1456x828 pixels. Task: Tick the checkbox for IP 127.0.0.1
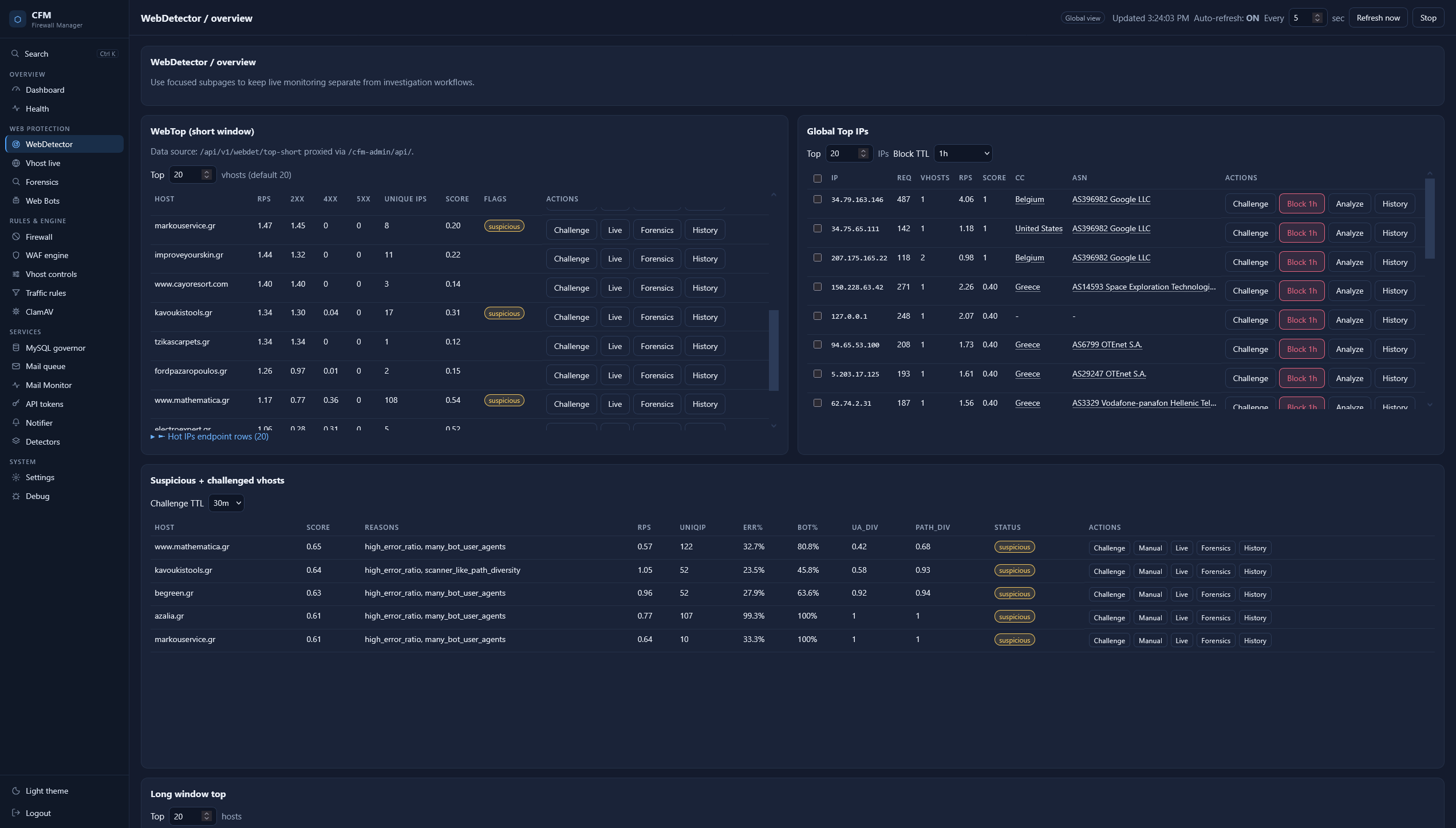(x=818, y=316)
